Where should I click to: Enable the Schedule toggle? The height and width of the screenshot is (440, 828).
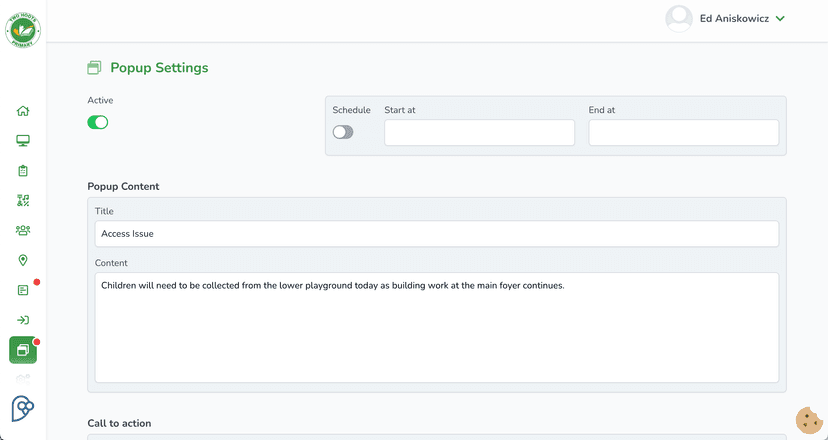343,132
